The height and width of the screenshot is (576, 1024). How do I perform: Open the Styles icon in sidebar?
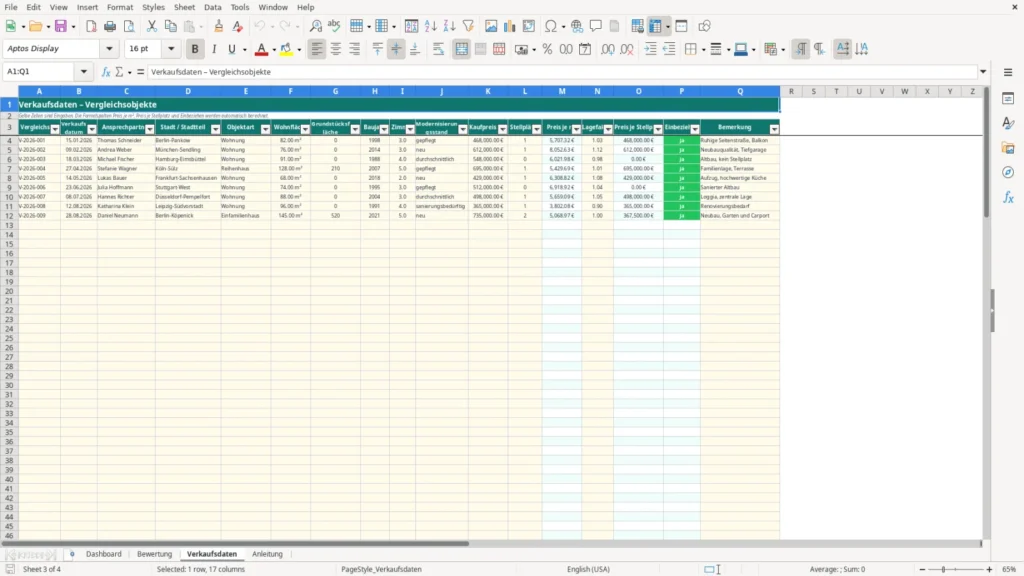click(1008, 123)
